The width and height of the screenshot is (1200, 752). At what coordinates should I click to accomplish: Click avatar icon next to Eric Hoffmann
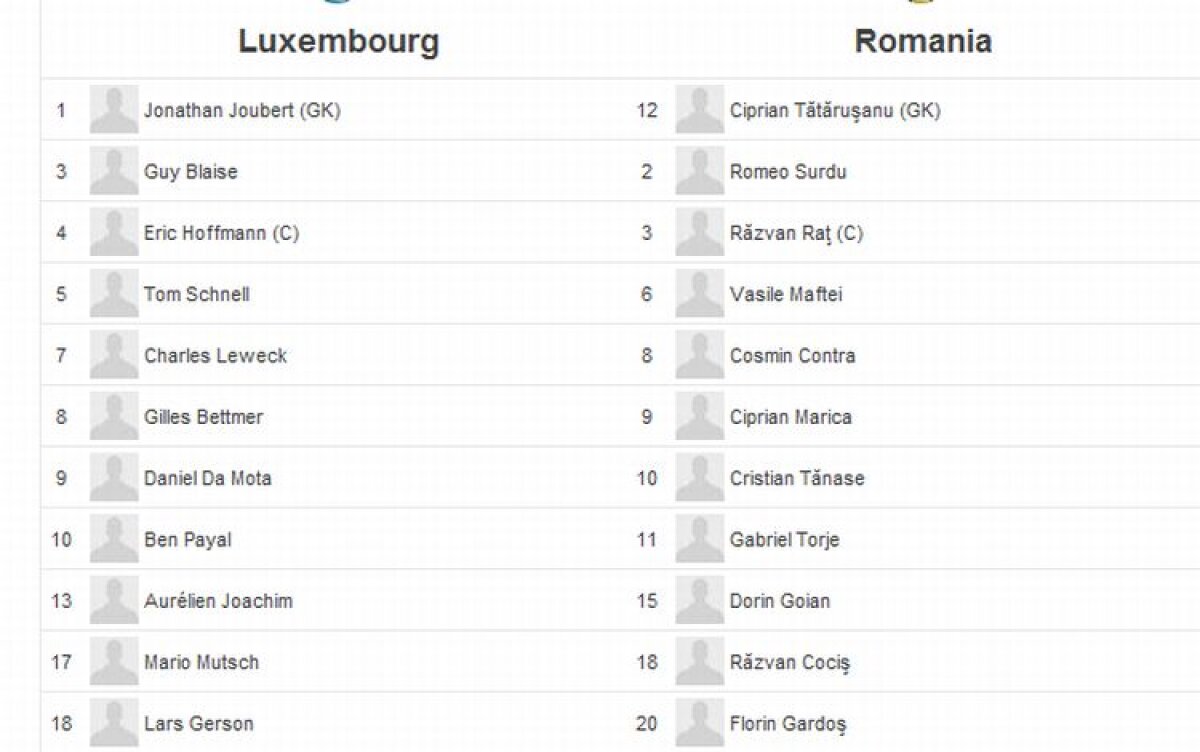pos(114,232)
